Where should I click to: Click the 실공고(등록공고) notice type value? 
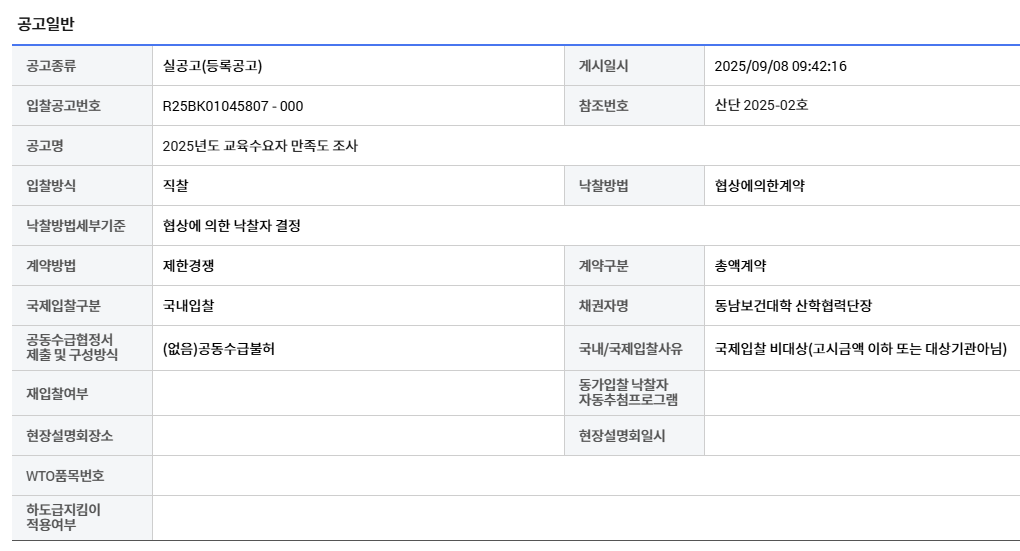[x=213, y=66]
